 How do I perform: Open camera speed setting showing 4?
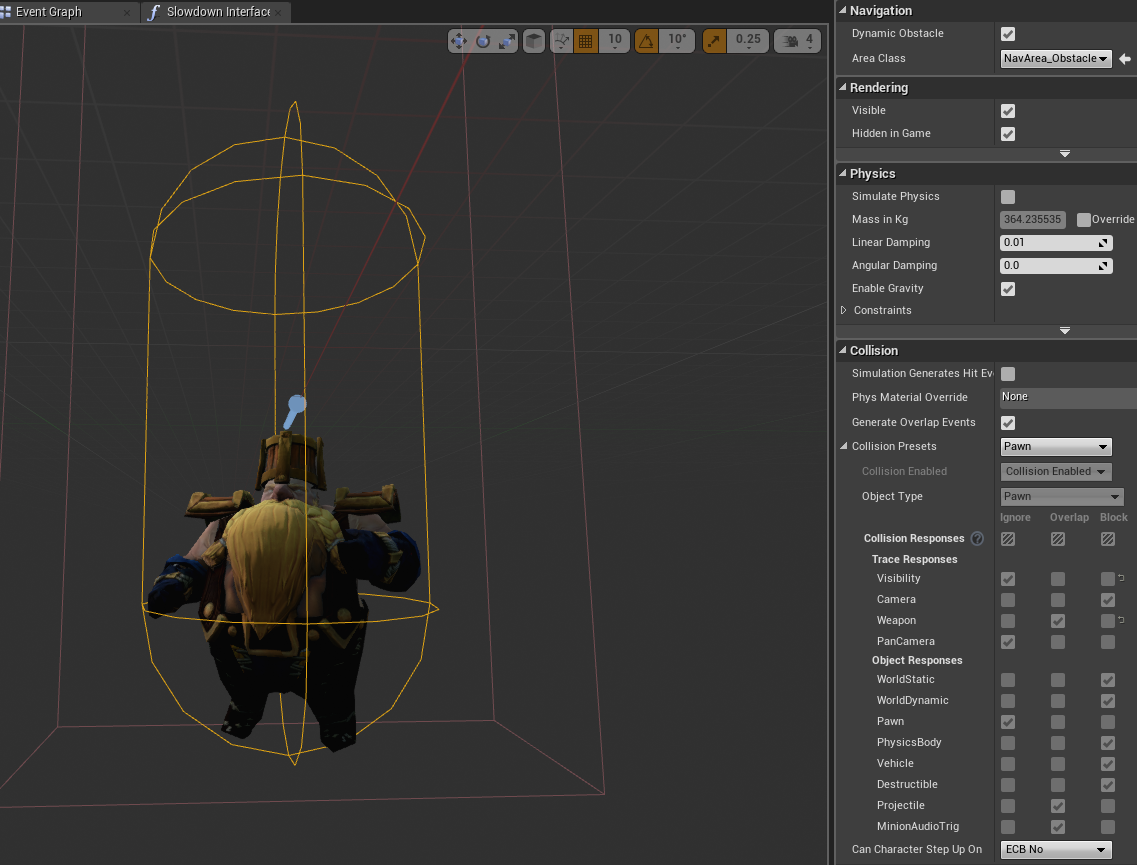798,41
